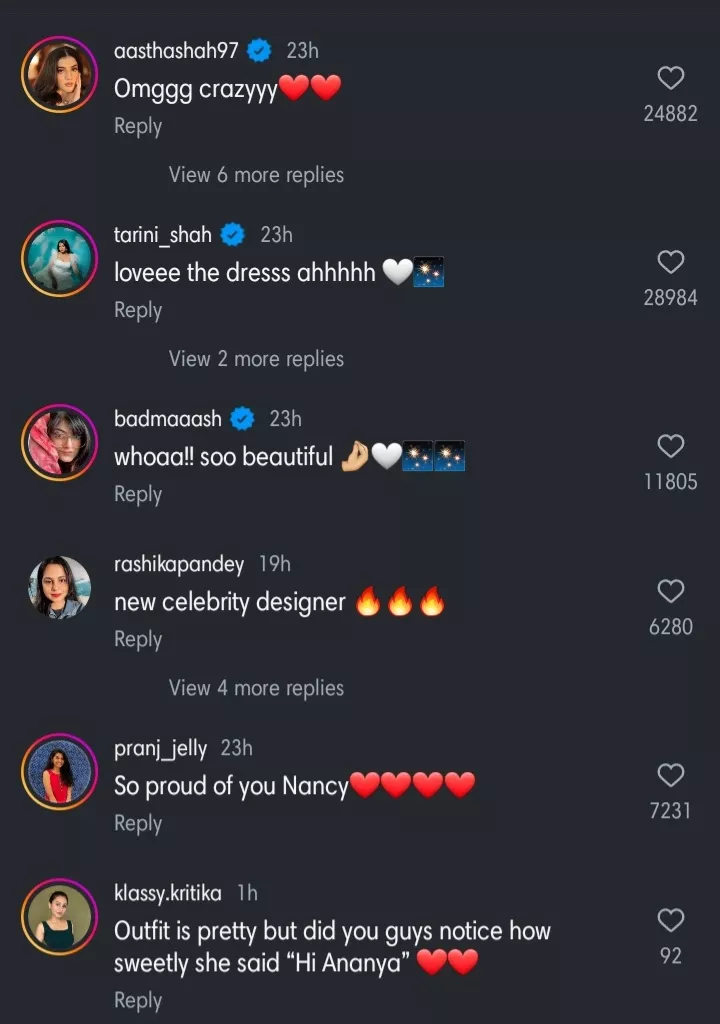Heart rashikapandey's "new celebrity designer" comment

point(670,591)
